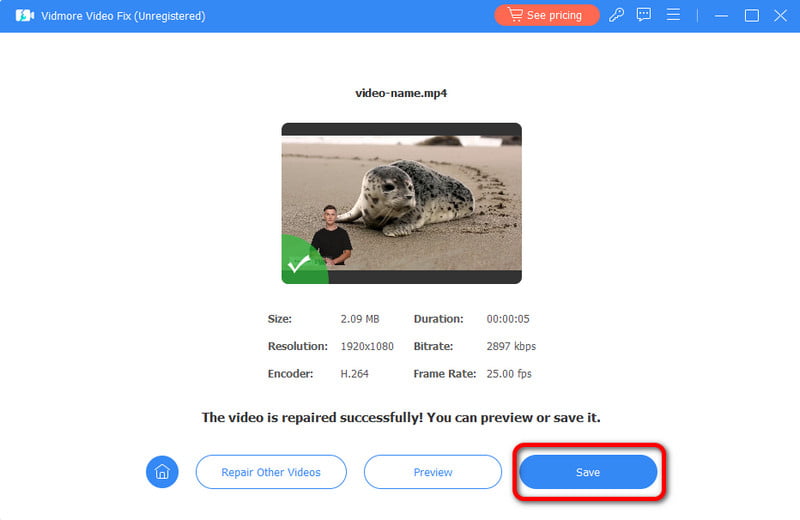
Task: Preview the repaired video
Action: coord(432,472)
